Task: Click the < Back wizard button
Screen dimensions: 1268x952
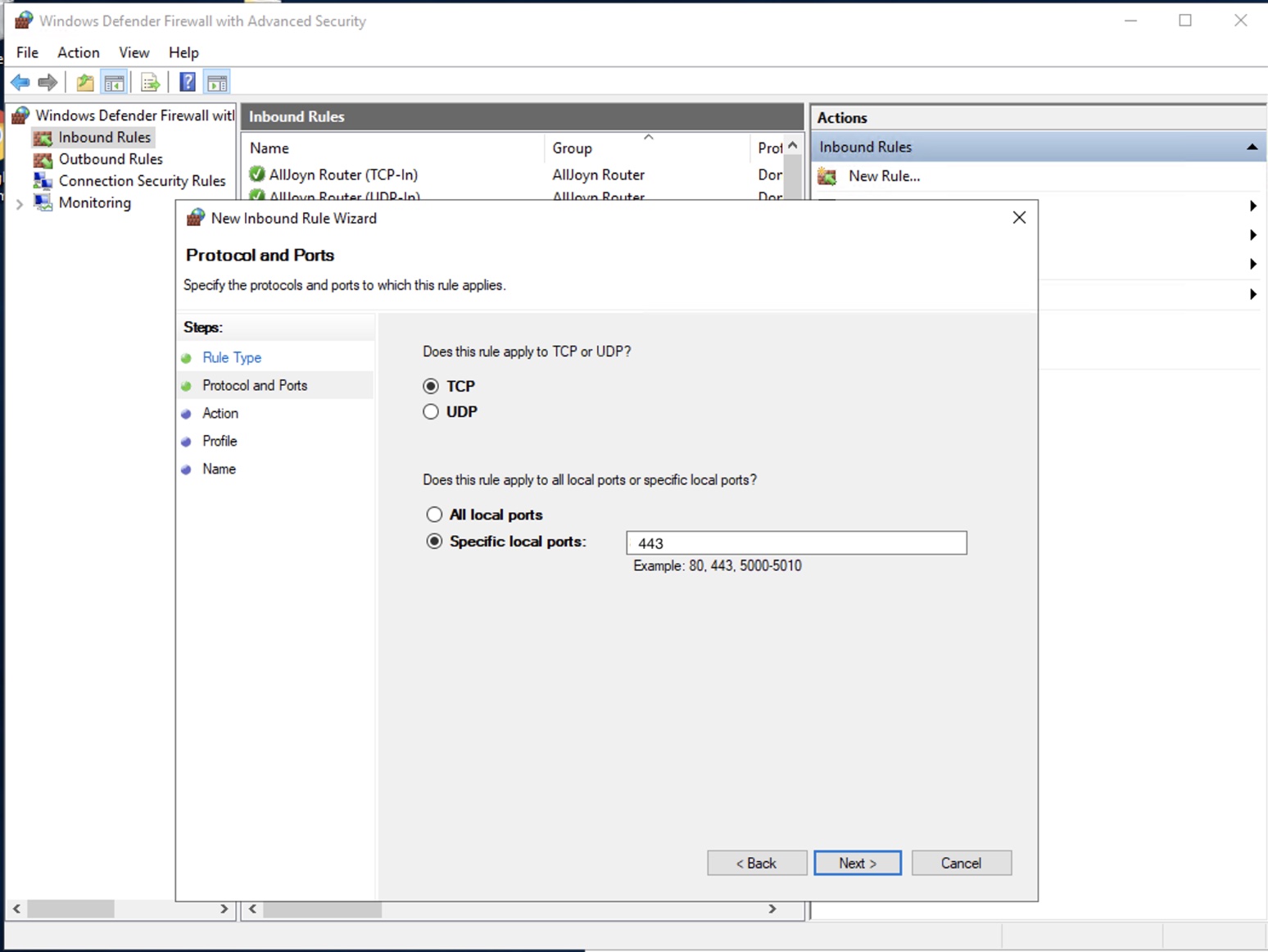Action: (x=756, y=863)
